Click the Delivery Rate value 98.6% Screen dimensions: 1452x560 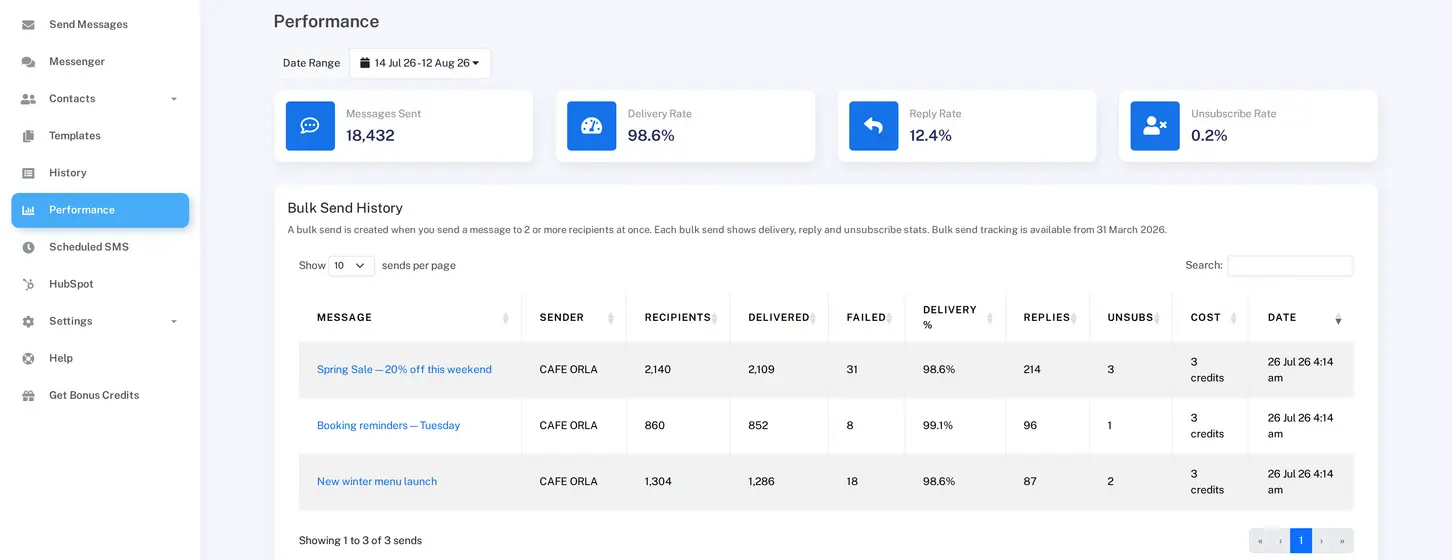click(x=651, y=136)
